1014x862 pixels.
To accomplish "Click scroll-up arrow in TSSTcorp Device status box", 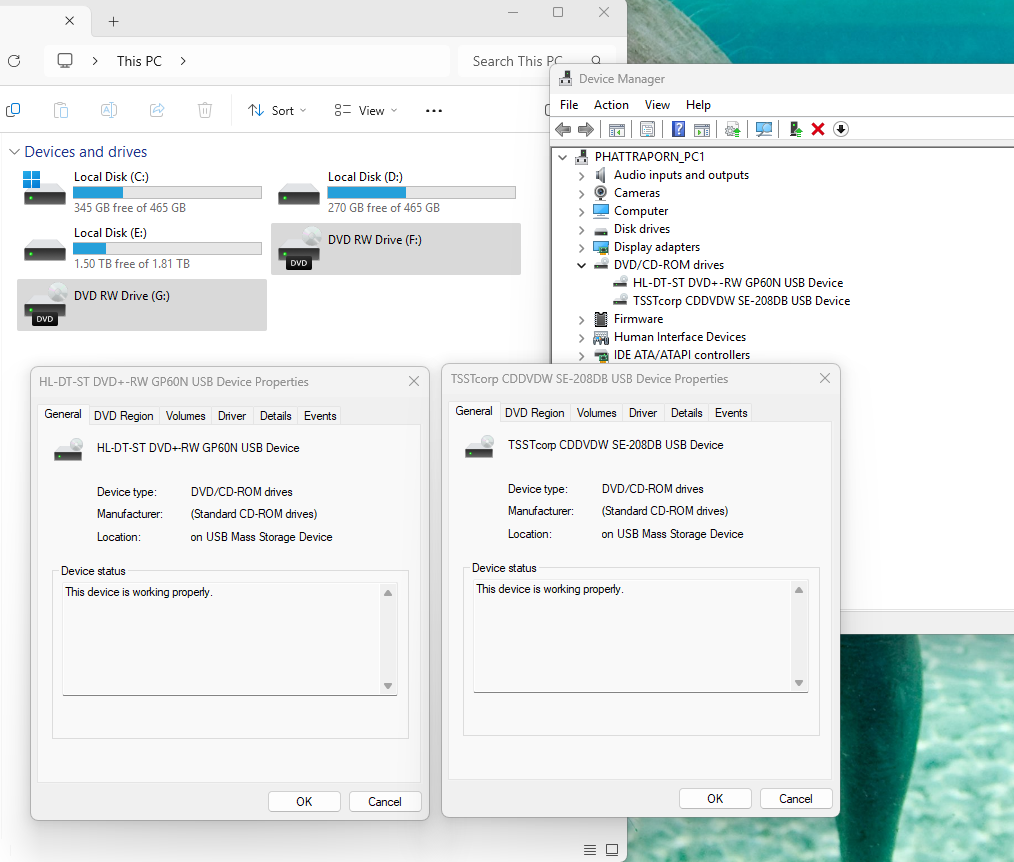I will click(x=799, y=590).
